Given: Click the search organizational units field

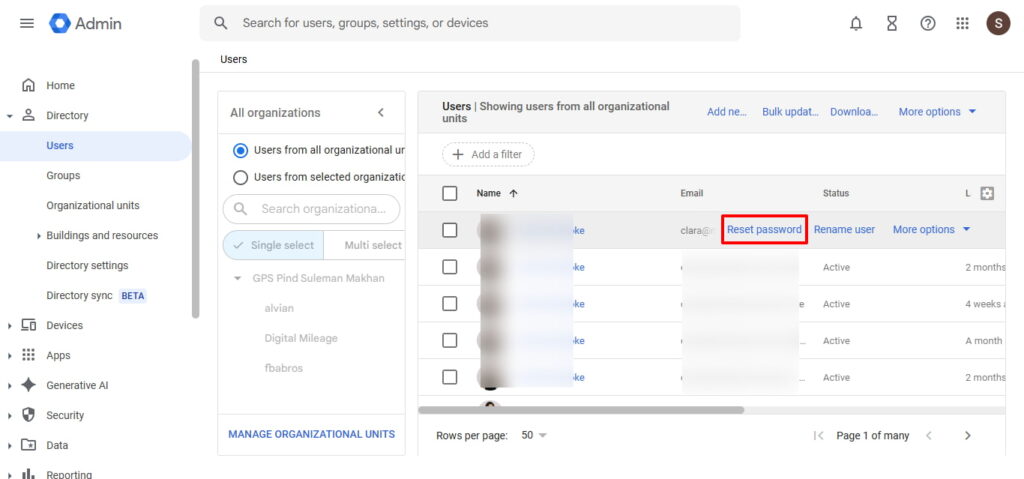Looking at the screenshot, I should click(x=320, y=209).
